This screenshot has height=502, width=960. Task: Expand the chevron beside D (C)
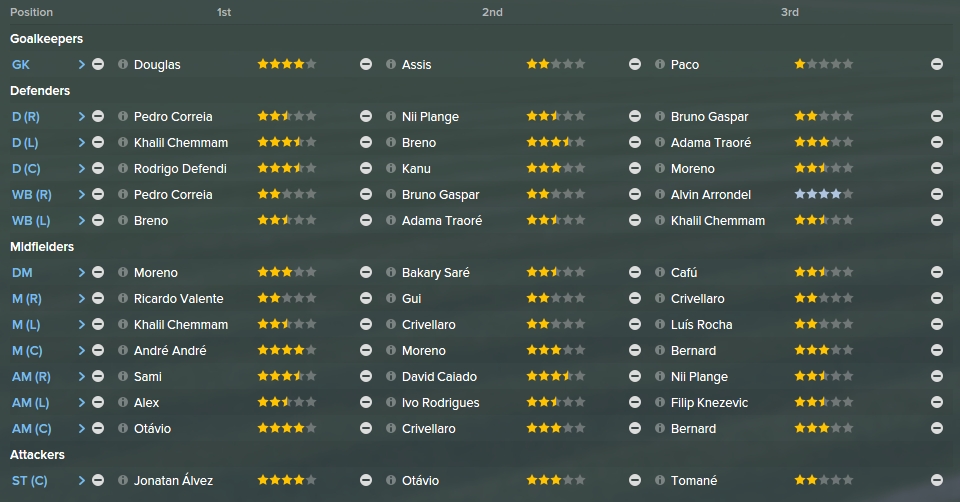81,168
